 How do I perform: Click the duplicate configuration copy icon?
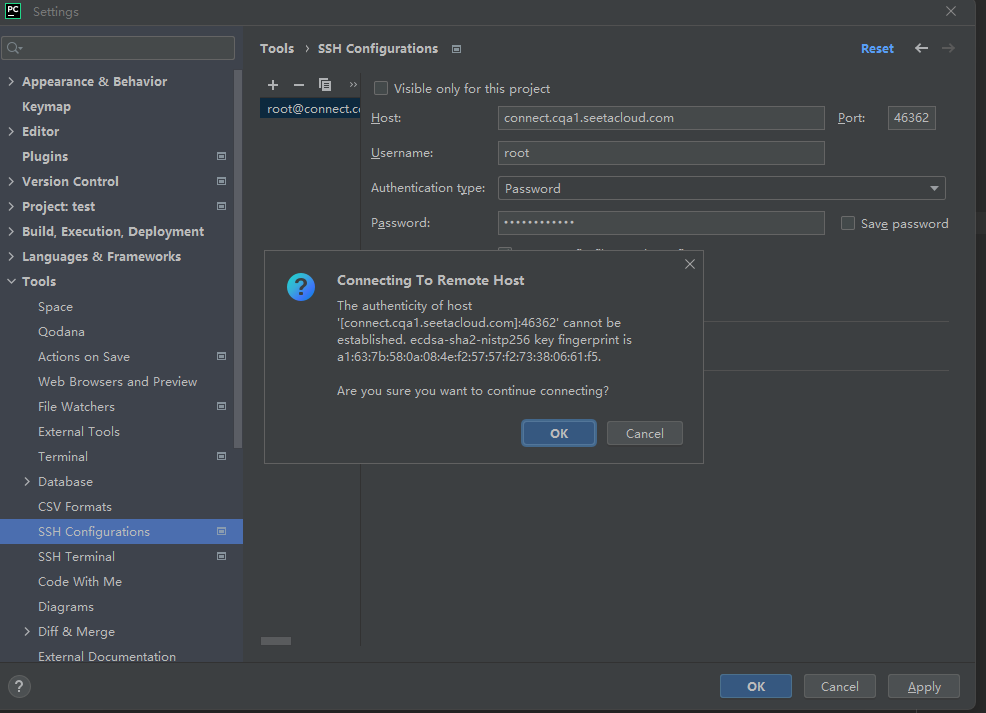[325, 85]
